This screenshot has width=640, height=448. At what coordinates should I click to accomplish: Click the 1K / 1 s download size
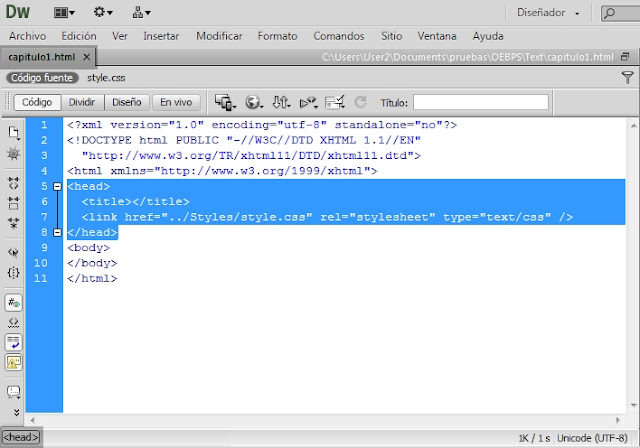coord(534,438)
